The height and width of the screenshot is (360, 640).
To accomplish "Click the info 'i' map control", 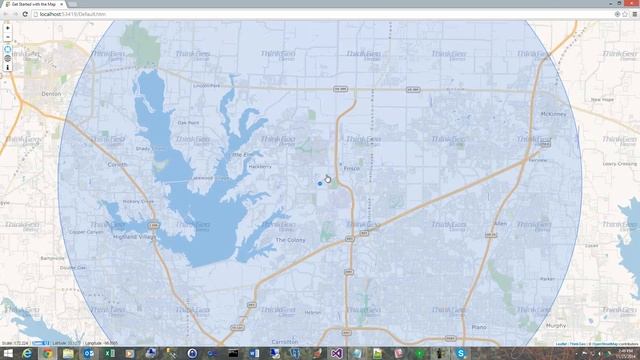I will (x=8, y=67).
